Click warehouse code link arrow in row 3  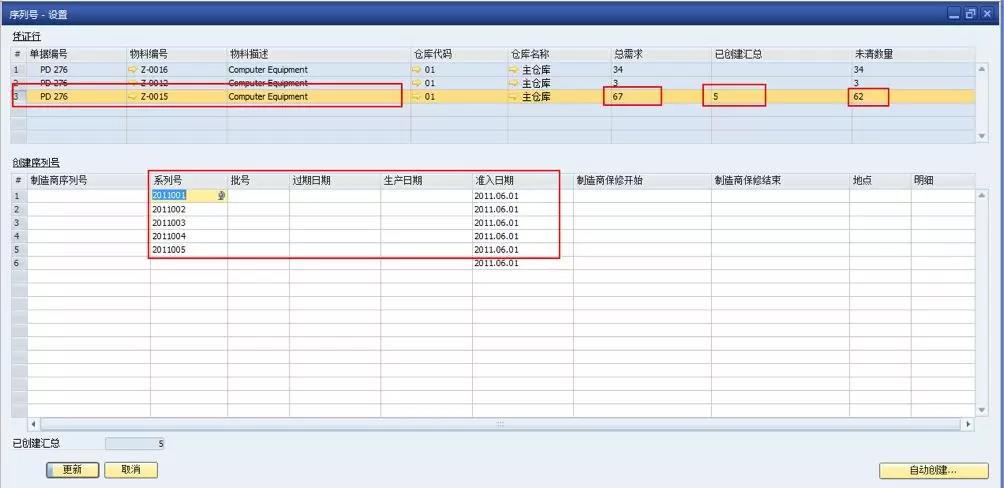417,97
